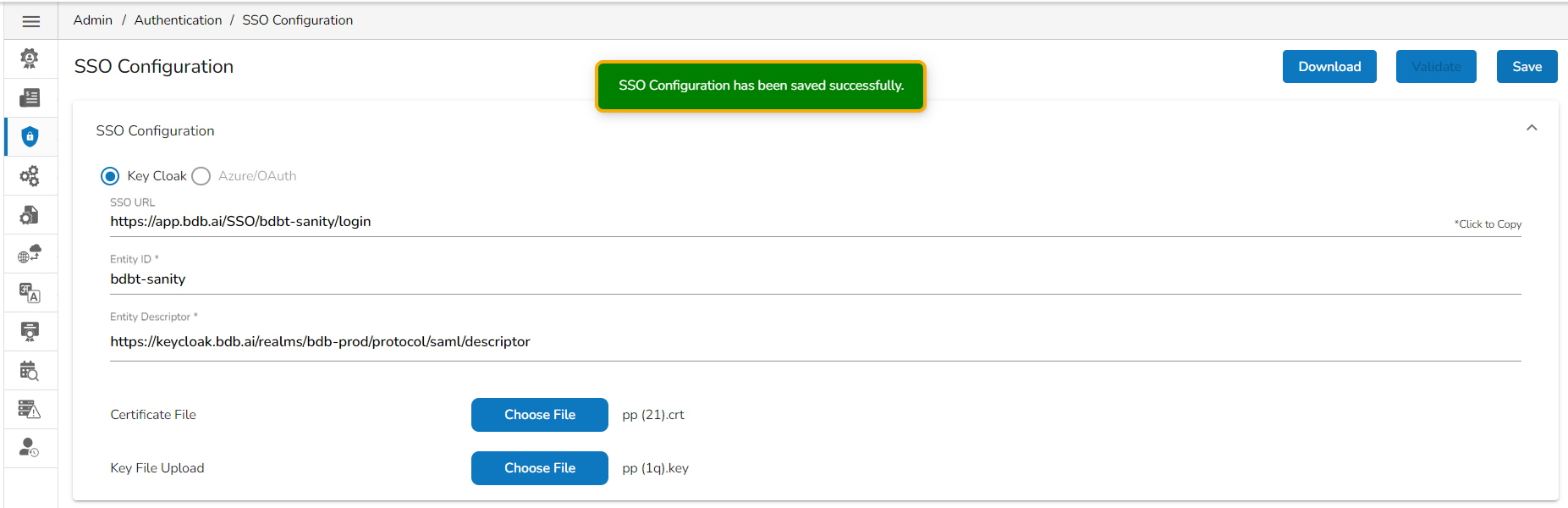Click the gears configuration sidebar icon
The height and width of the screenshot is (508, 1568).
pyautogui.click(x=30, y=176)
